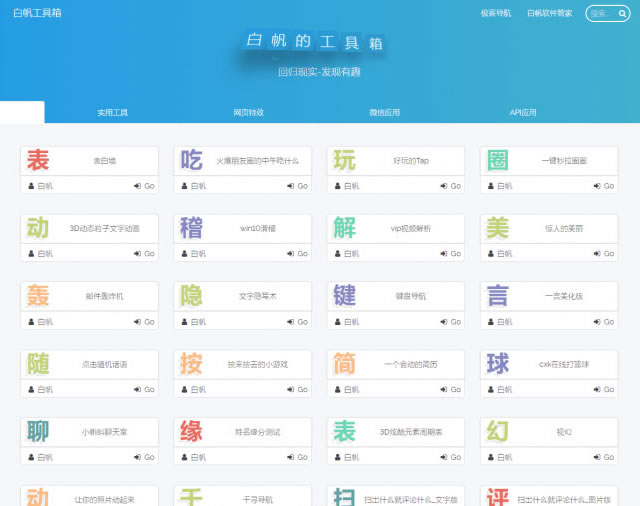
Task: Open the orange 轰 邮件轰炸机 icon
Action: click(38, 296)
